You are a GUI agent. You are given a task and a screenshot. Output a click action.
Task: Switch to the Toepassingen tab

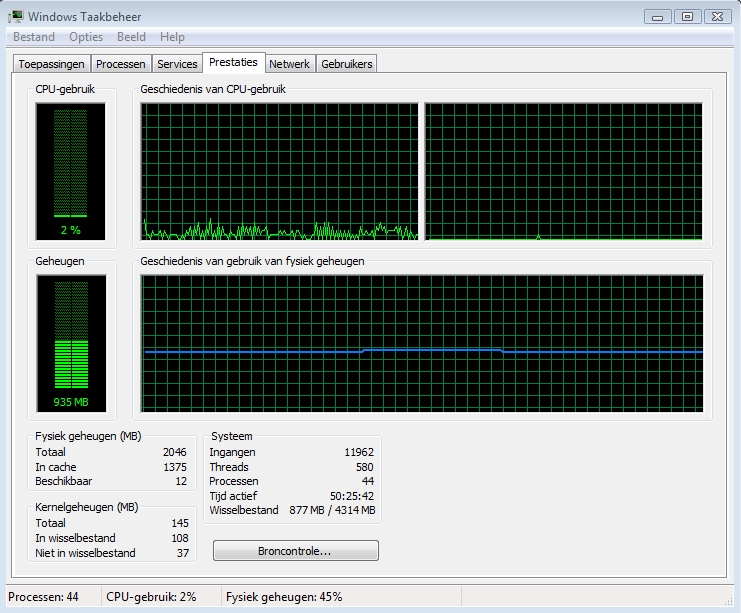coord(52,64)
